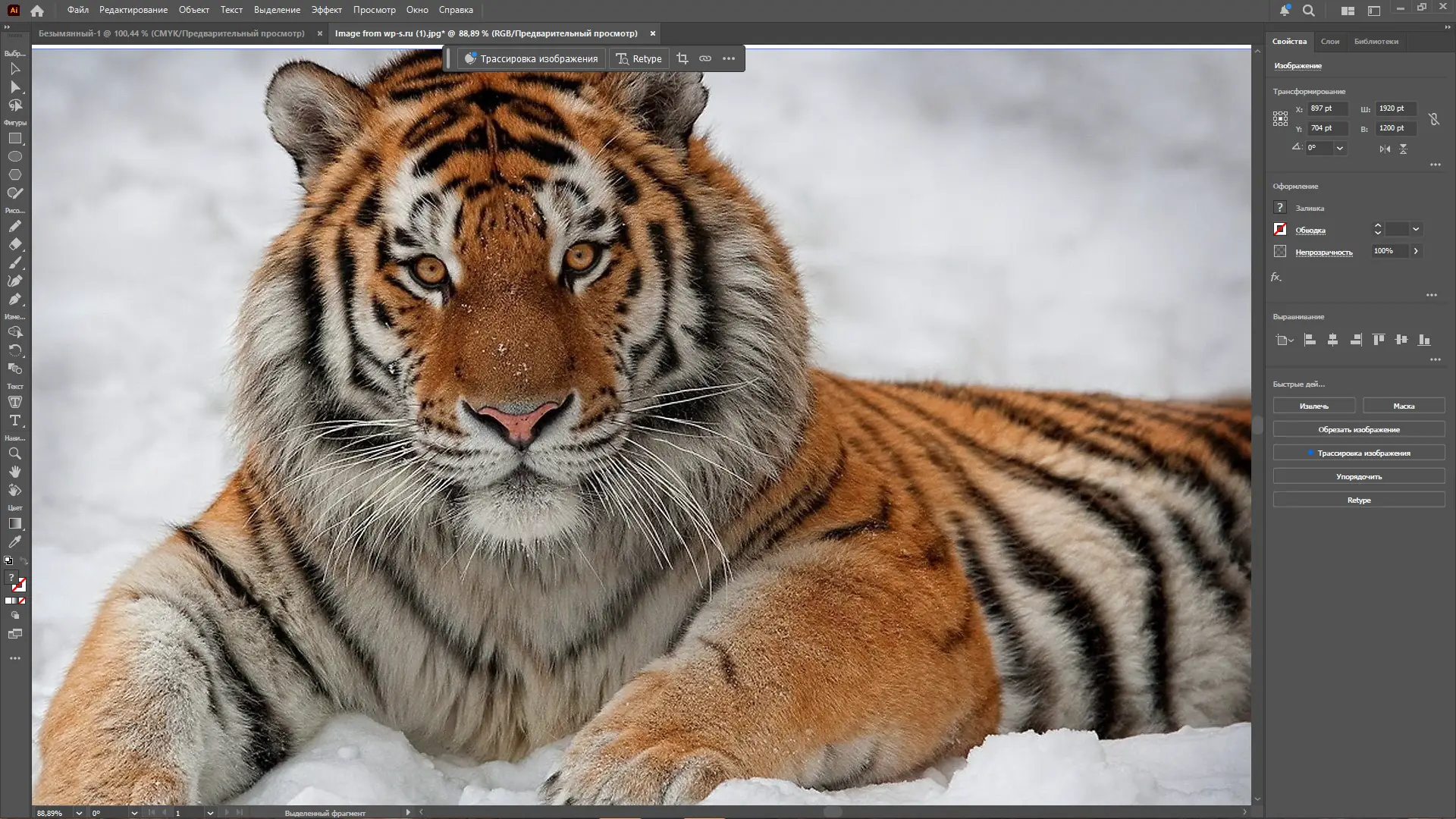Open the rotation angle dropdown in Transform
The image size is (1456, 819).
point(1341,148)
